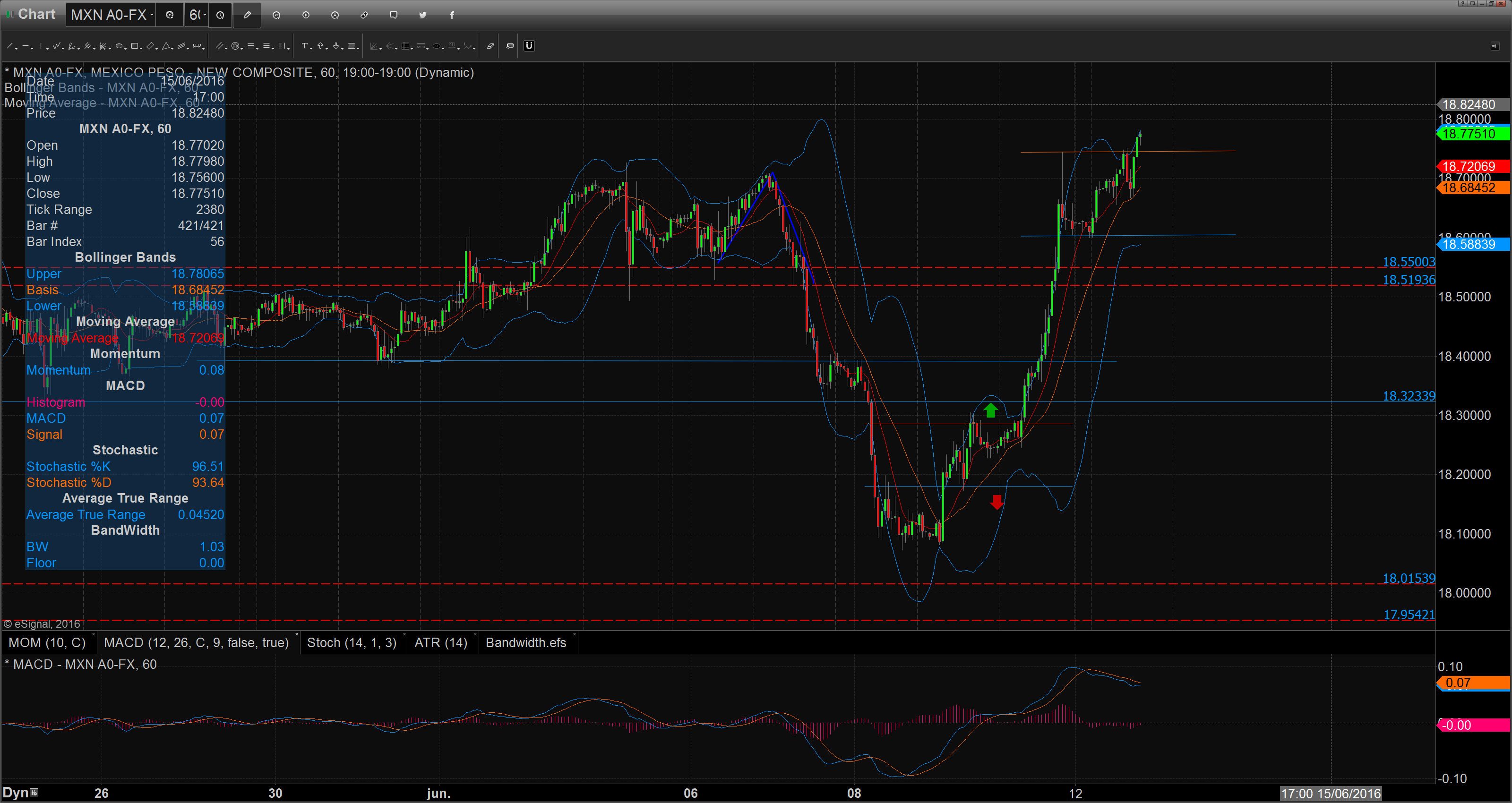Screen dimensions: 1512x803
Task: Select the horizontal line drawing tool
Action: [x=25, y=46]
